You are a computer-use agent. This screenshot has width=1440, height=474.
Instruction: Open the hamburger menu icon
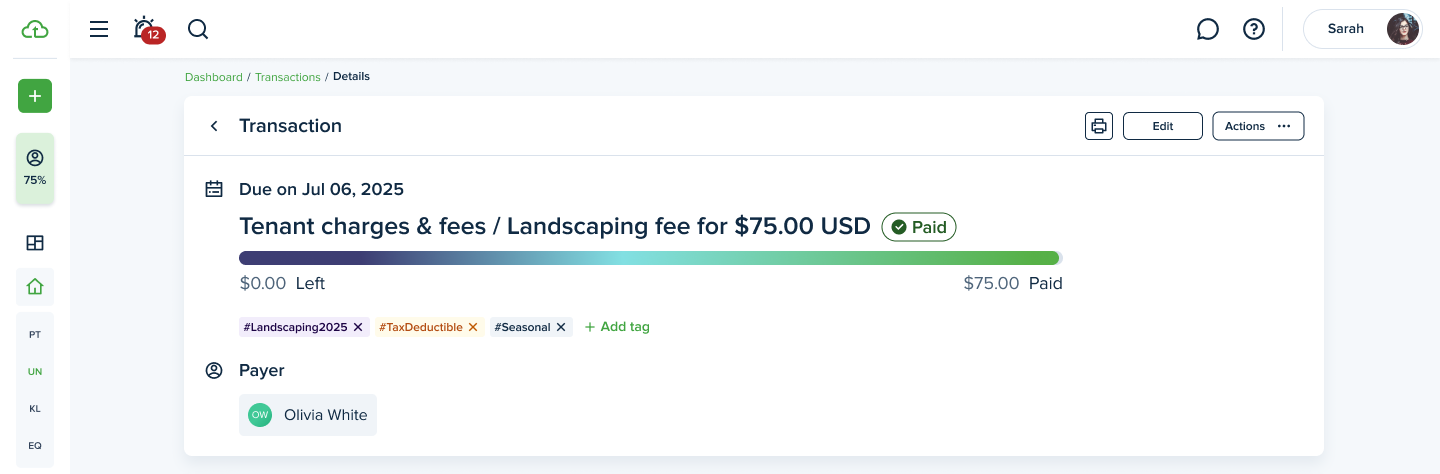point(99,29)
